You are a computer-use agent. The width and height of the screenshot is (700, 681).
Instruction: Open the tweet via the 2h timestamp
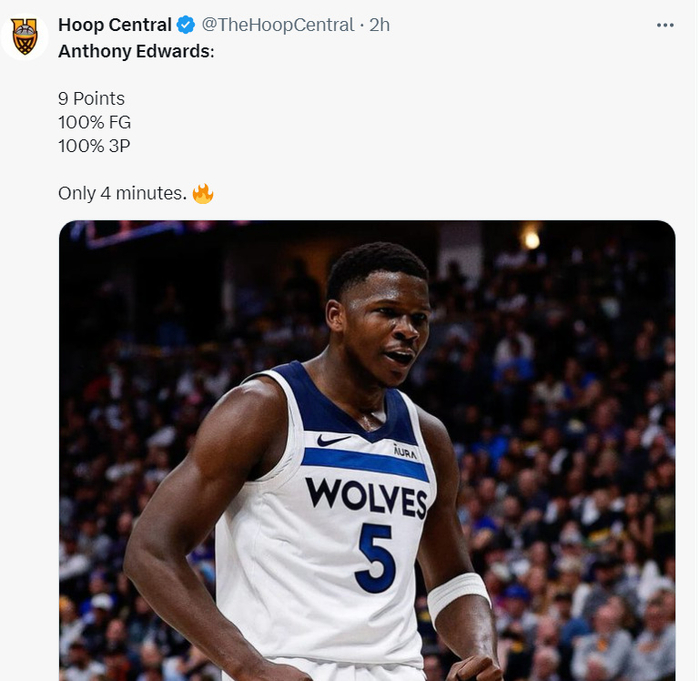(x=380, y=25)
